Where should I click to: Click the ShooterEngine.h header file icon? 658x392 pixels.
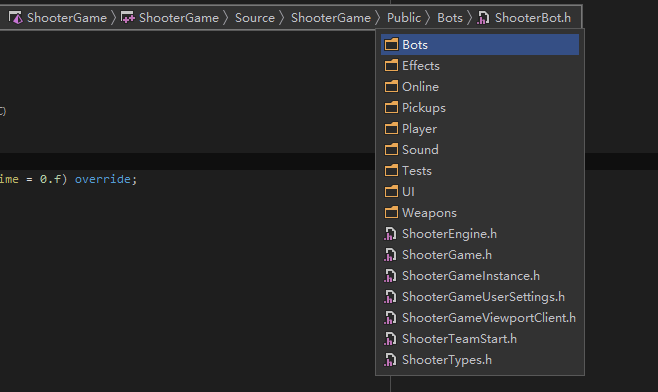point(390,234)
